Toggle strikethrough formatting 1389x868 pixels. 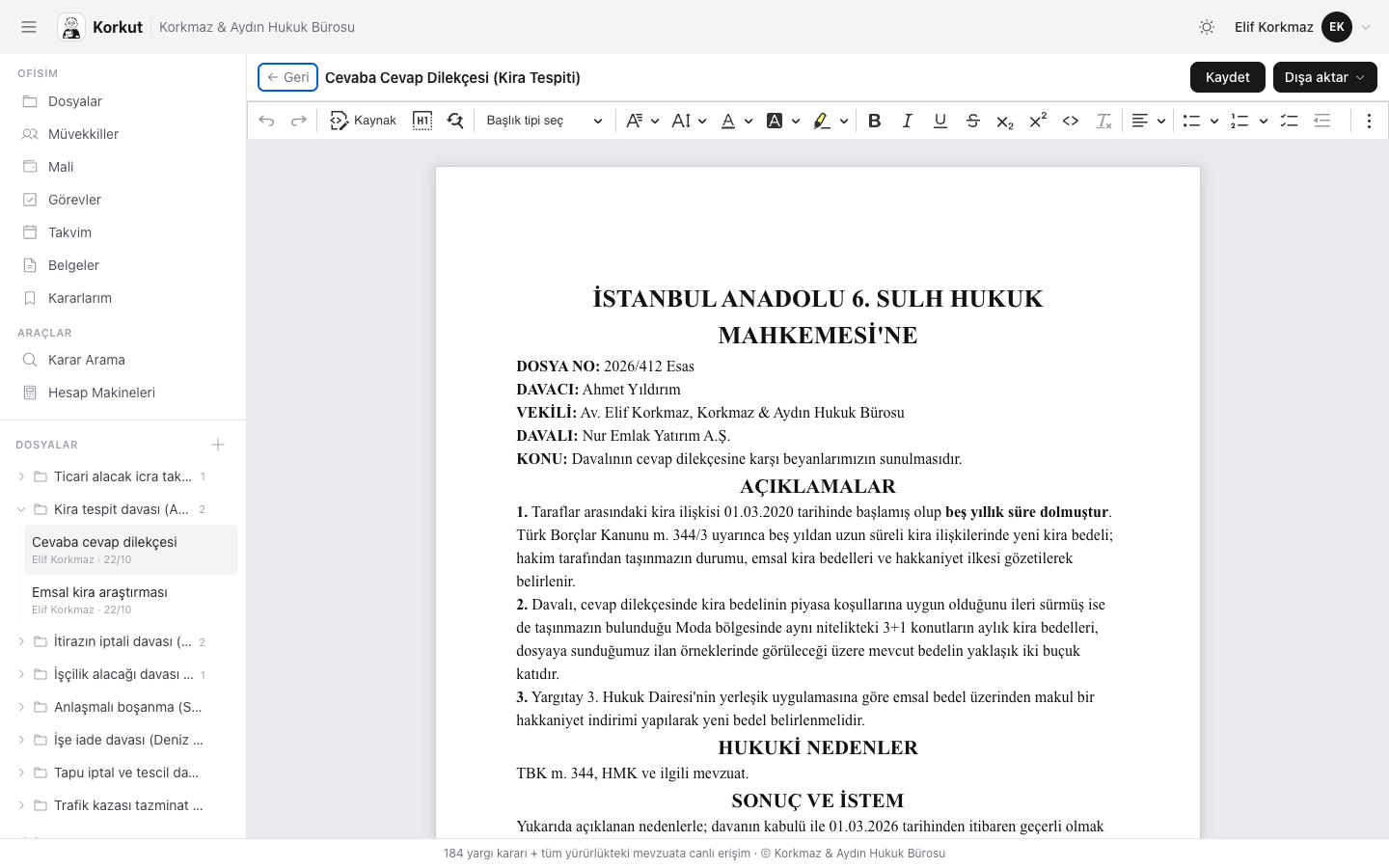pyautogui.click(x=973, y=121)
